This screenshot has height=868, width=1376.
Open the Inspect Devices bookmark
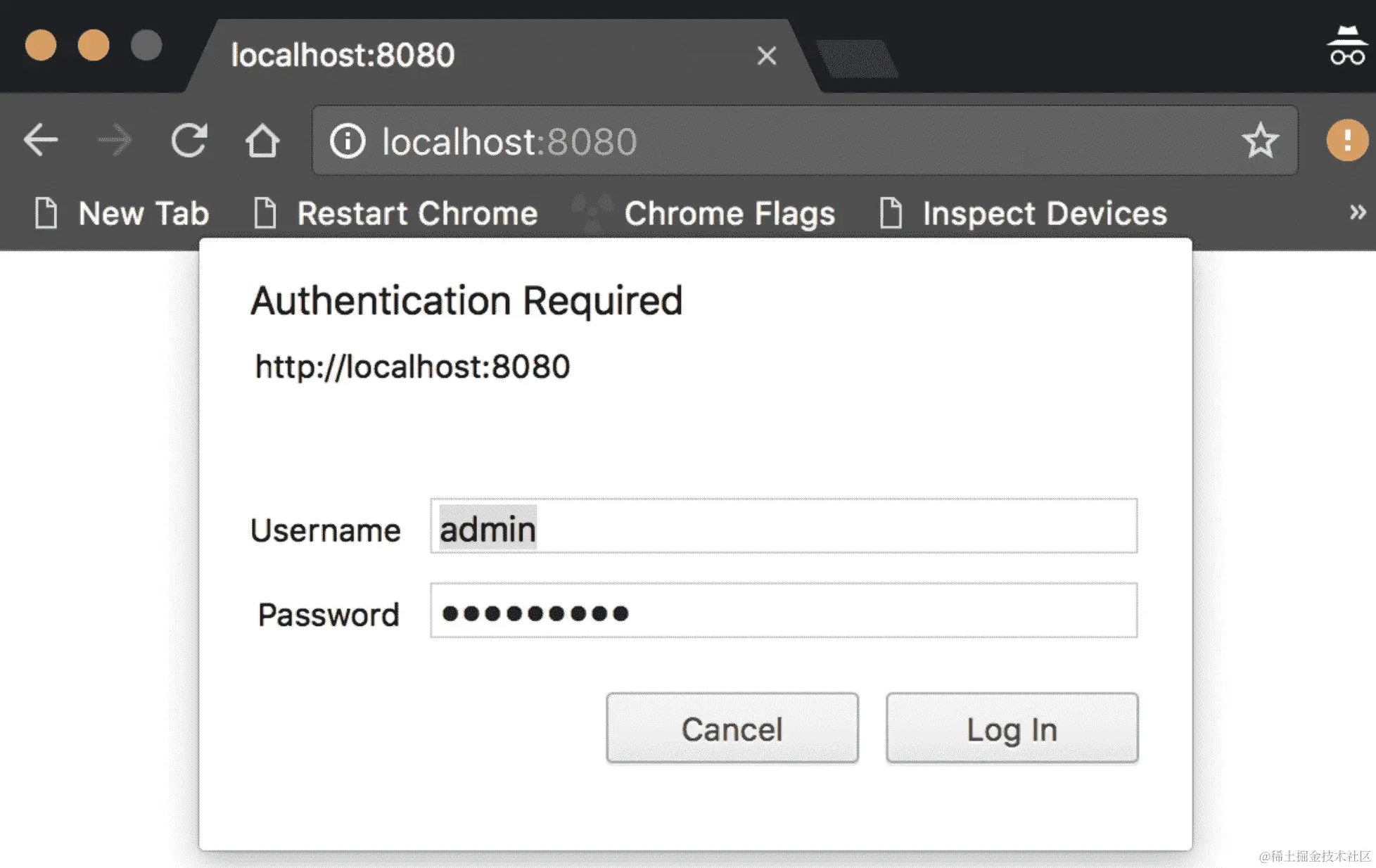coord(1024,213)
